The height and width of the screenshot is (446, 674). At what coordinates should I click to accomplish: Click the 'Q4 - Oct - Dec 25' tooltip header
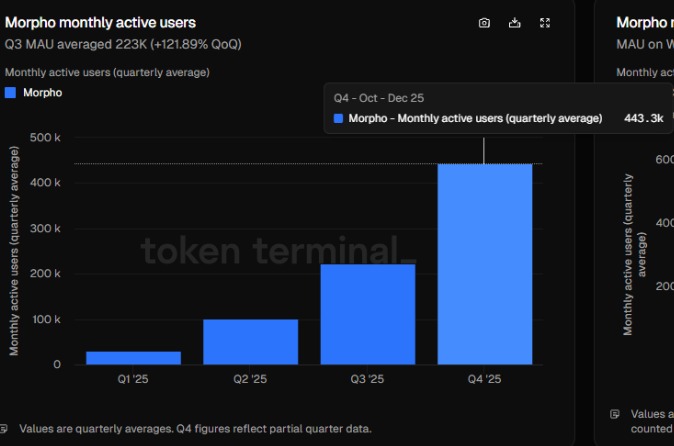(379, 98)
